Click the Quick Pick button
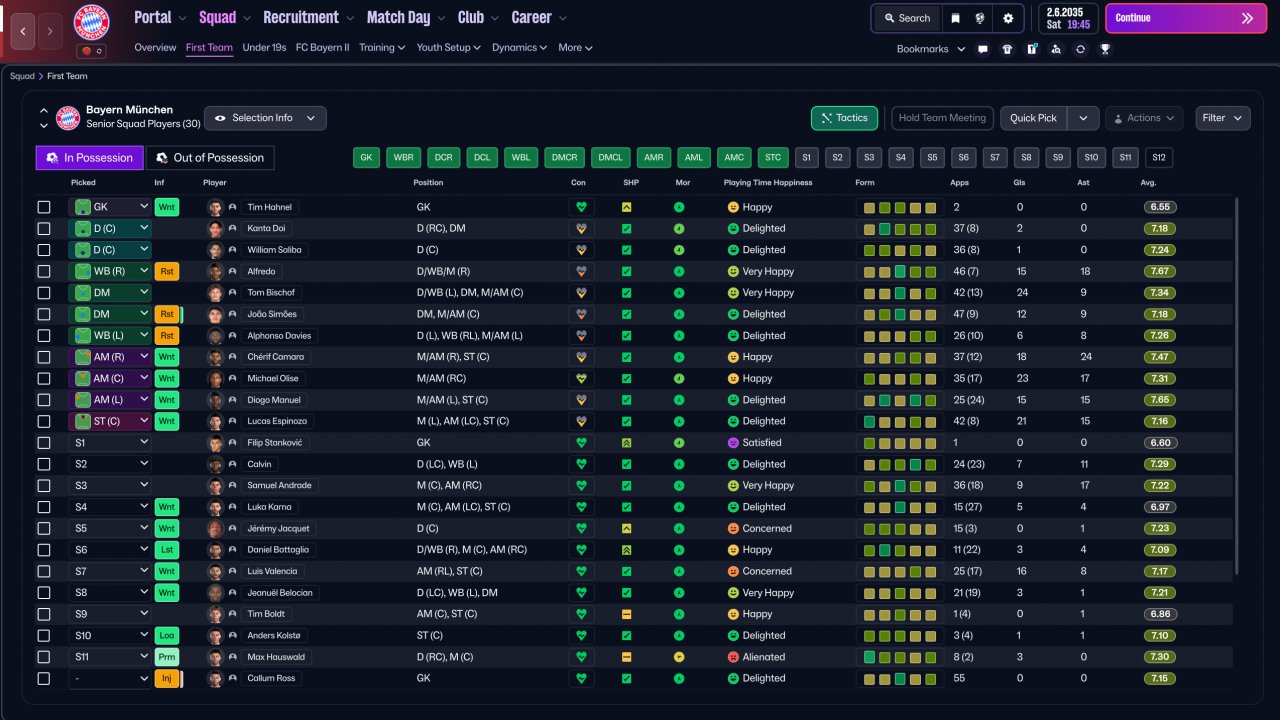This screenshot has width=1280, height=720. [1034, 118]
